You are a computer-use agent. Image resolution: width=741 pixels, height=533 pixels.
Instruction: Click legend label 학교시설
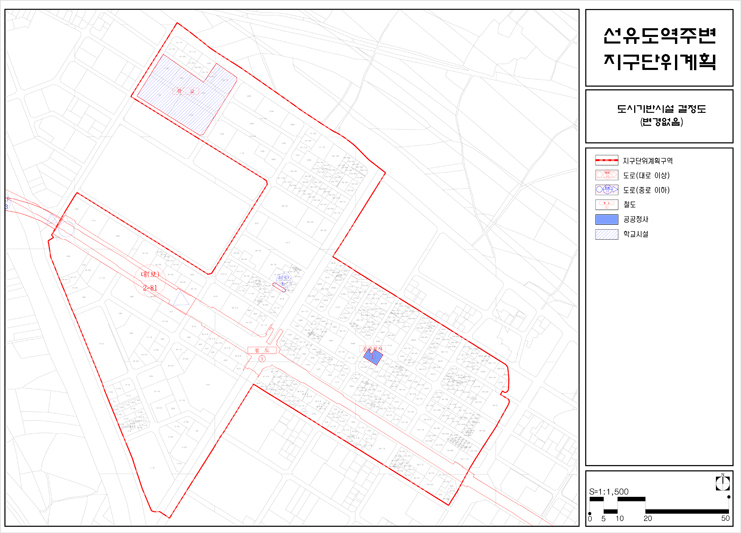pyautogui.click(x=636, y=234)
